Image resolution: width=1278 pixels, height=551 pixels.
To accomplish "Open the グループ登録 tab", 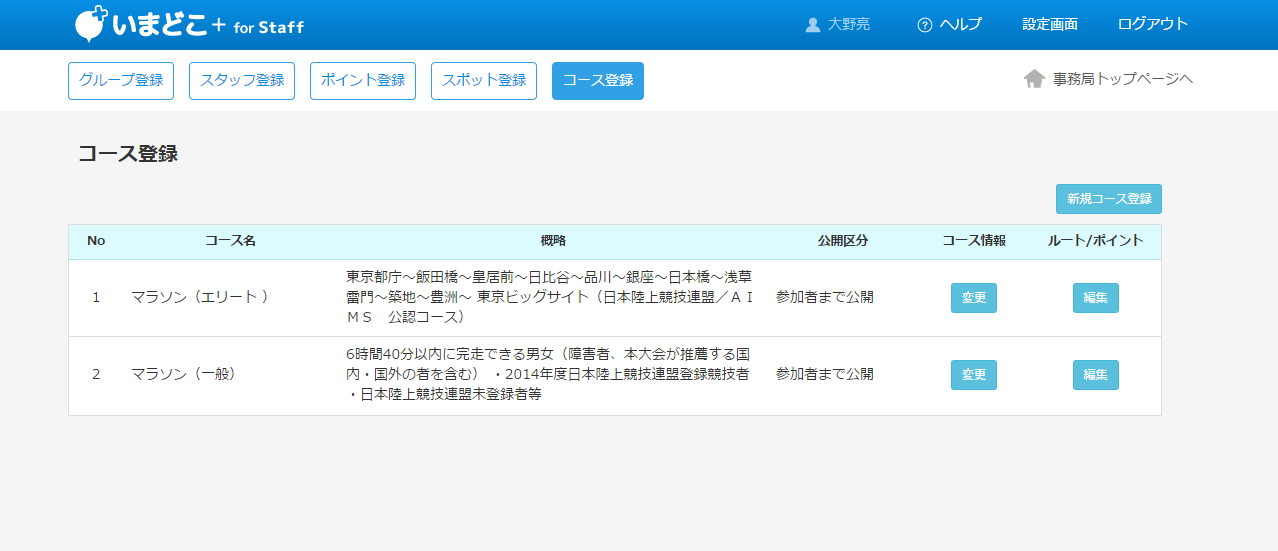I will click(121, 81).
